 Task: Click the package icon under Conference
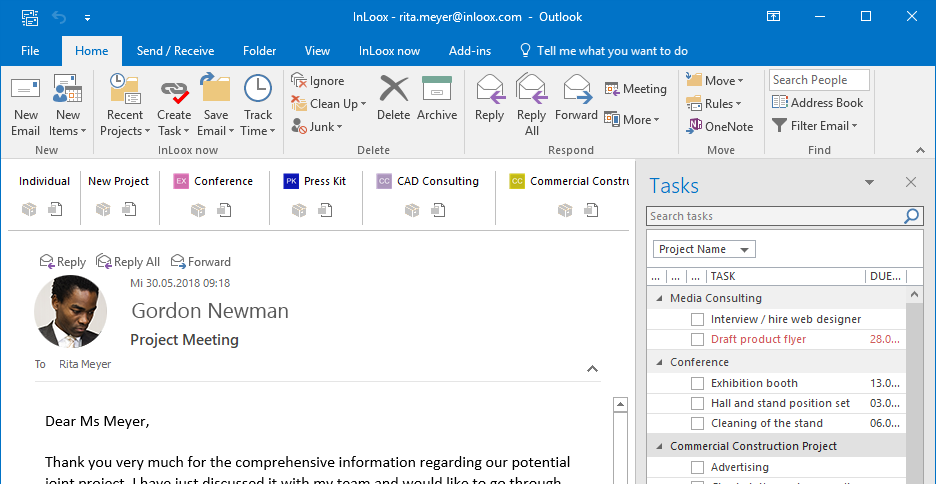pyautogui.click(x=198, y=210)
